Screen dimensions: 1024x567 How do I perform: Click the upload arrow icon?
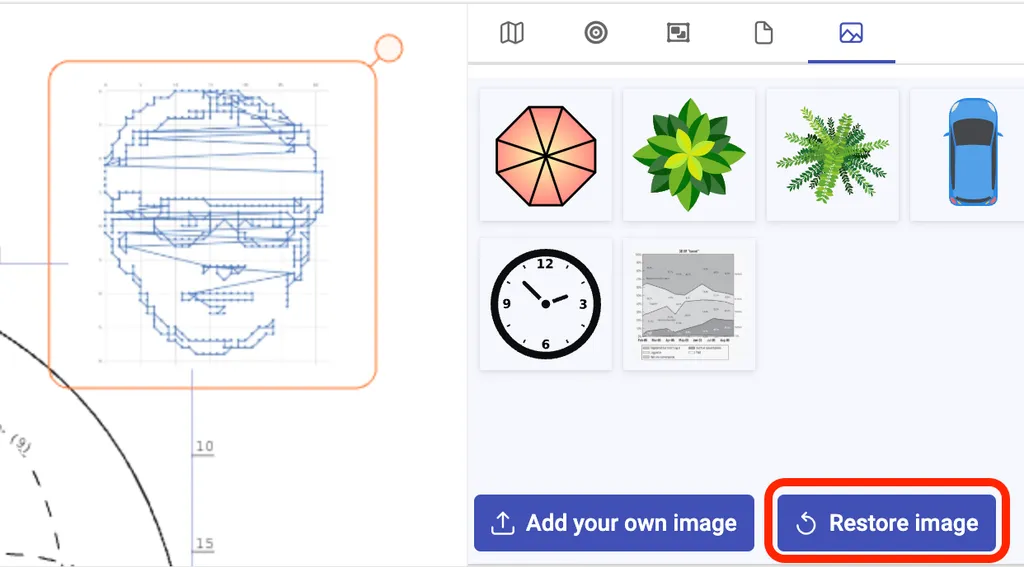(503, 523)
